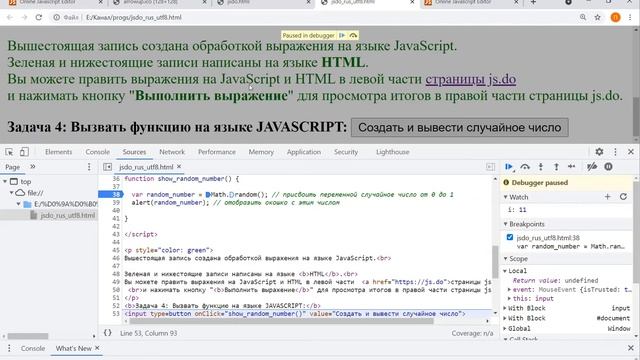Select jsdo_rus_utf8.html in file tree
This screenshot has height=360, width=640.
point(67,215)
